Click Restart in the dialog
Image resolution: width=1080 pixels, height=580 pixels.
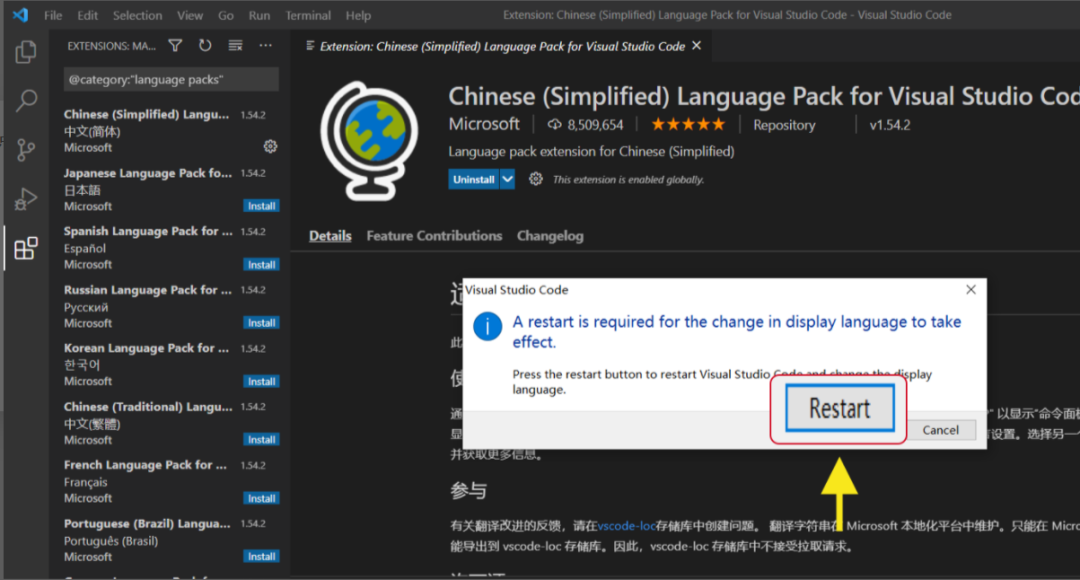[x=840, y=408]
